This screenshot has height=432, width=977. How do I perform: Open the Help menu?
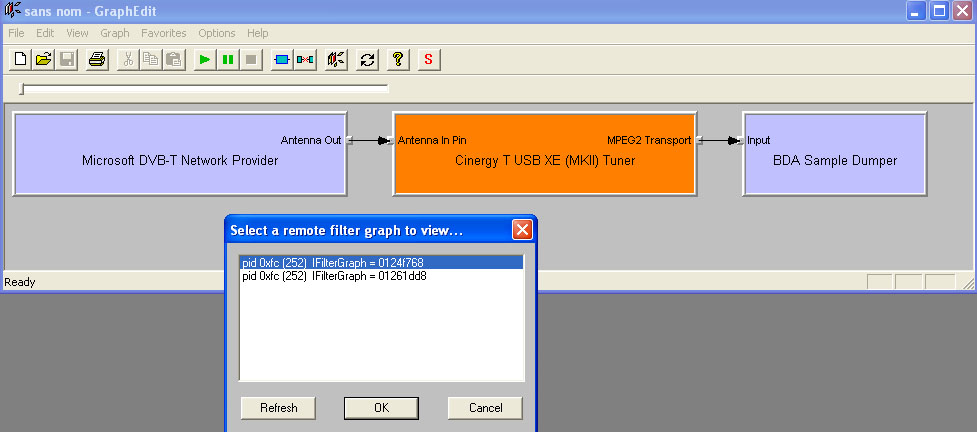257,33
